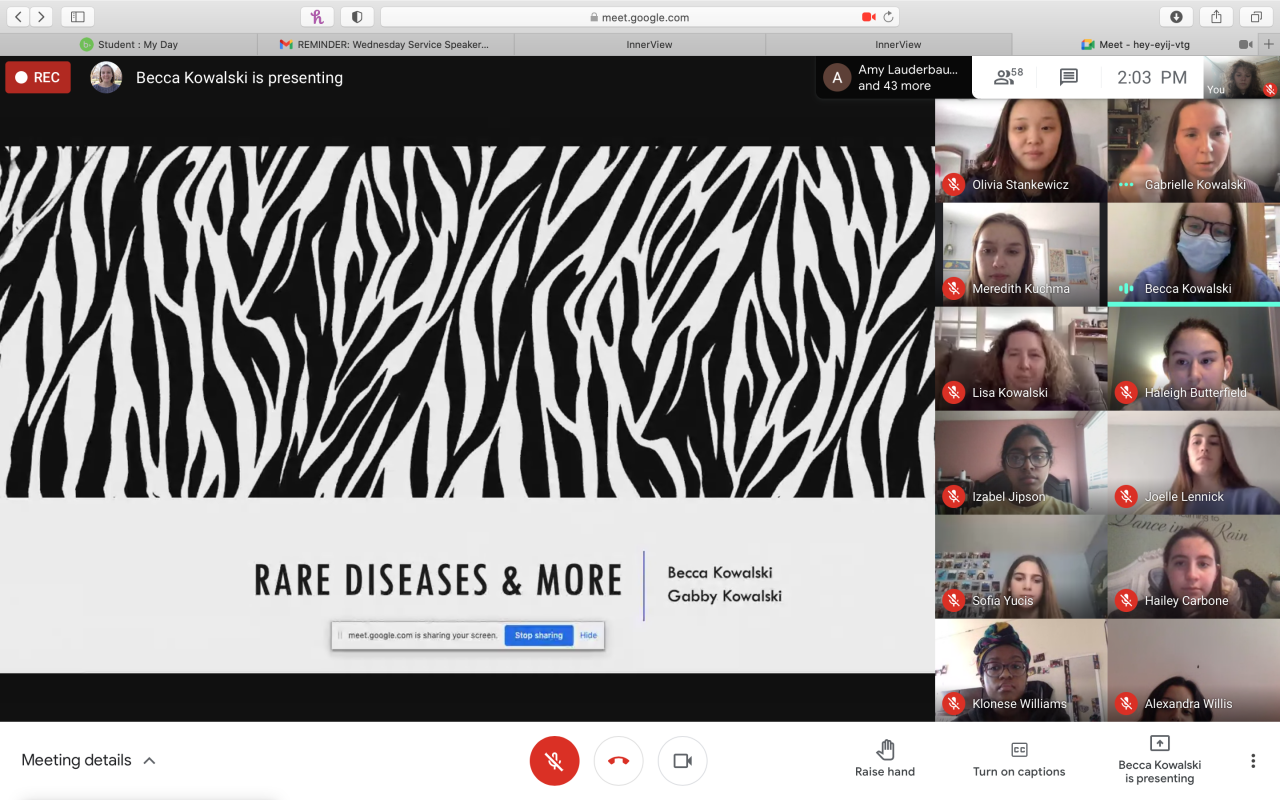Toggle the camera on or off
Image resolution: width=1280 pixels, height=800 pixels.
[682, 761]
